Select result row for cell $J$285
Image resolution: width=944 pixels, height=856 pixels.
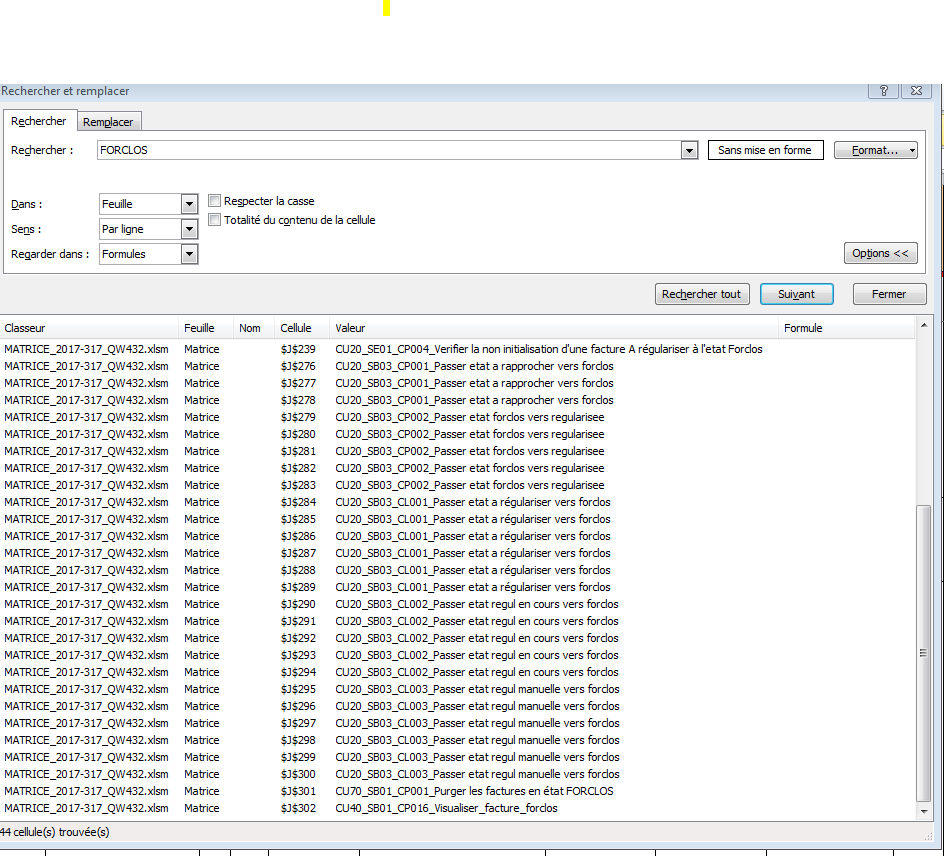[x=458, y=519]
